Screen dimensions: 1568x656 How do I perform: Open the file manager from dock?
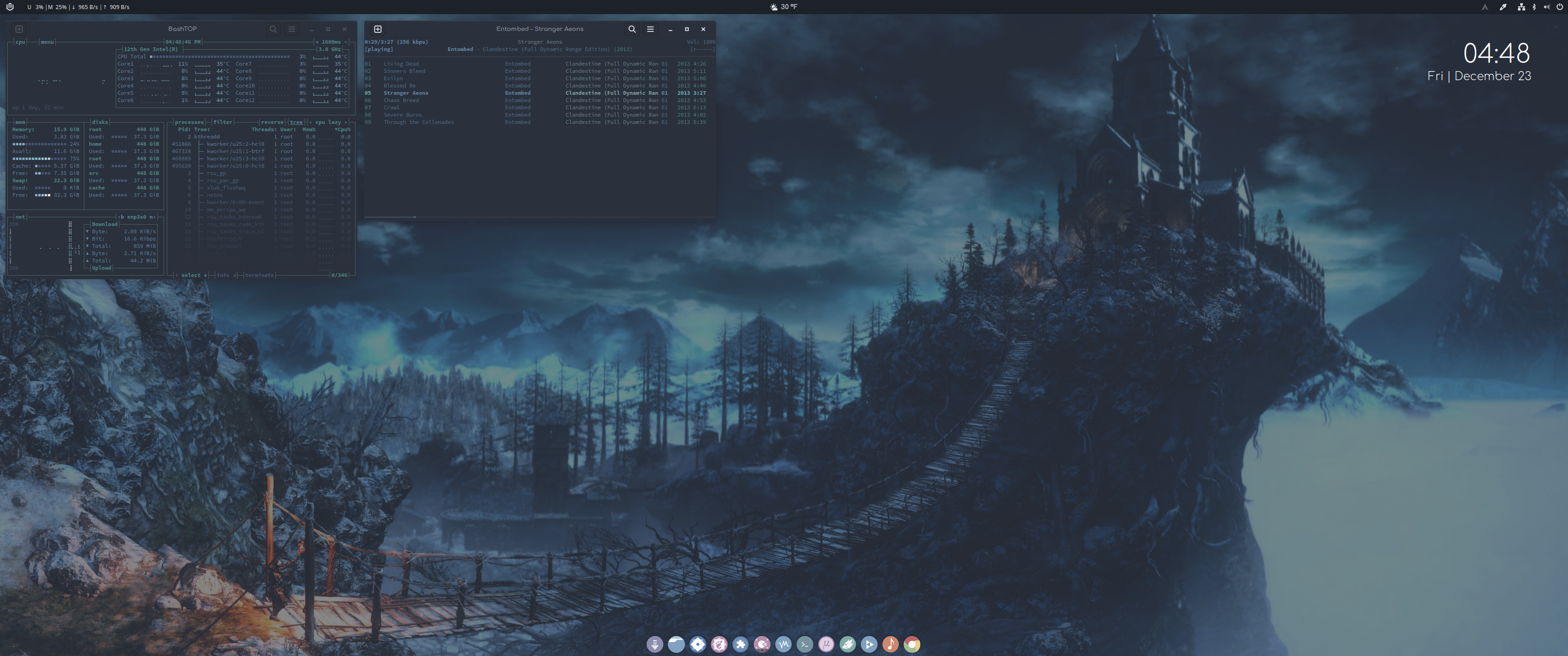(676, 644)
